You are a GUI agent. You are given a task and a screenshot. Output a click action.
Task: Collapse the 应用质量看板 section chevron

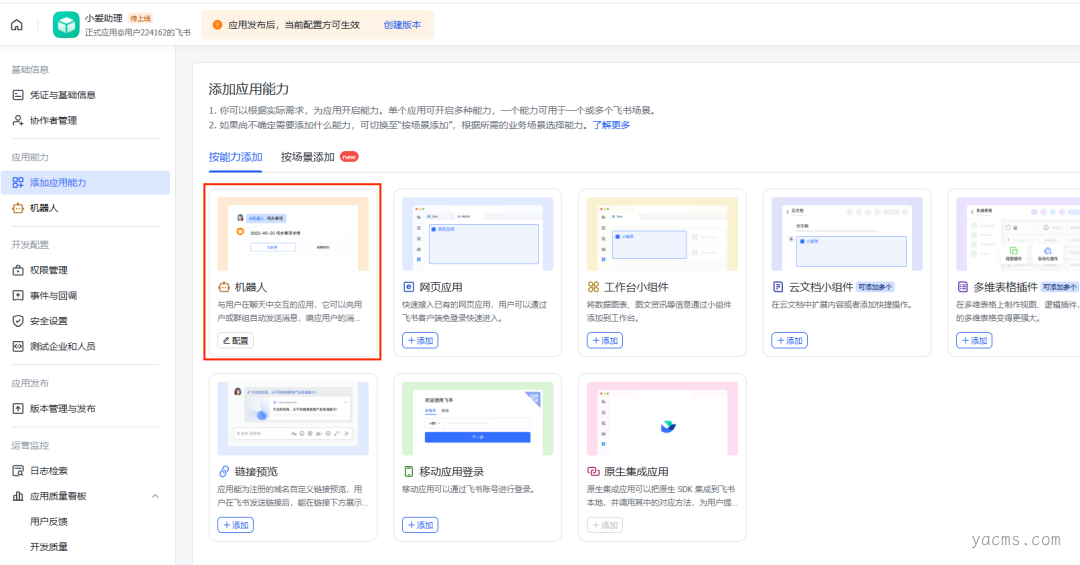tap(155, 496)
